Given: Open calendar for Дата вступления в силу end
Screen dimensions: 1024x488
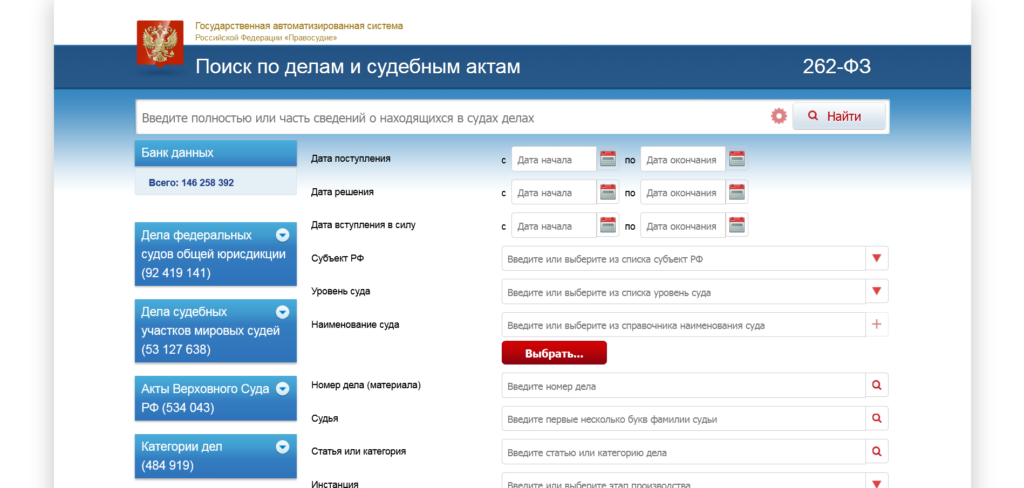Looking at the screenshot, I should tap(737, 225).
